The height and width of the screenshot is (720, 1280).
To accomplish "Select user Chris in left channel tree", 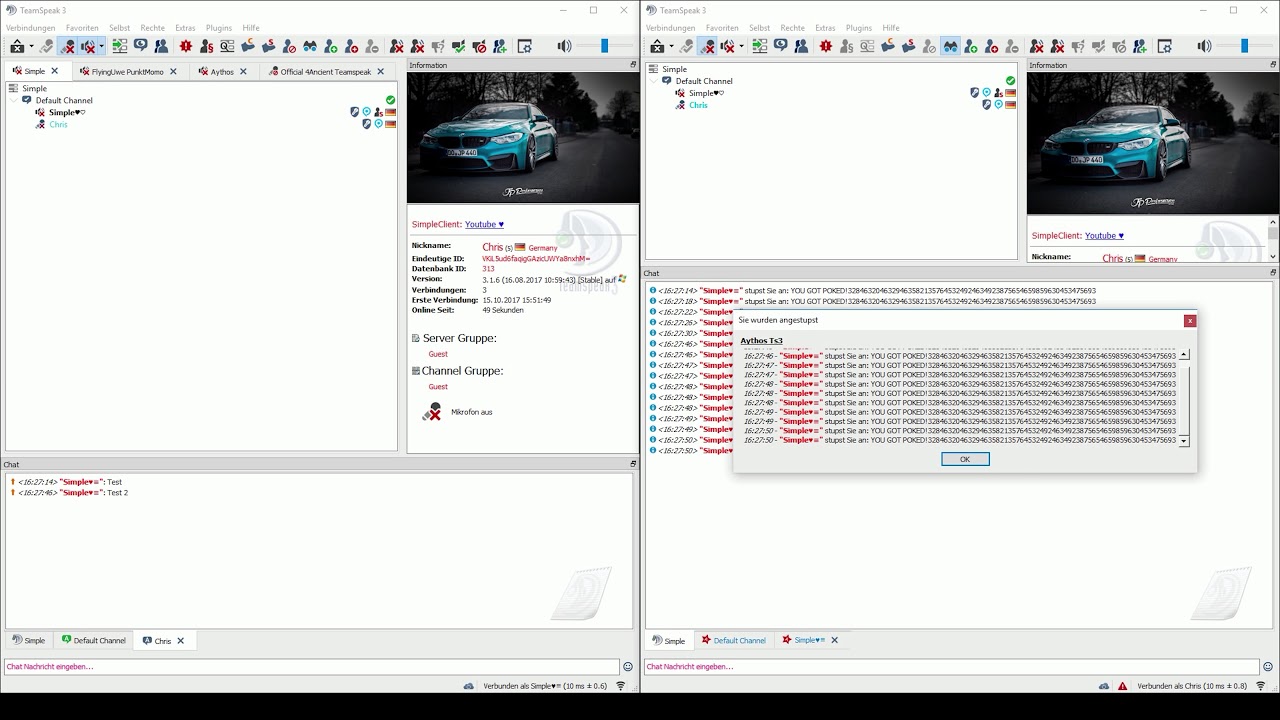I will (x=58, y=124).
